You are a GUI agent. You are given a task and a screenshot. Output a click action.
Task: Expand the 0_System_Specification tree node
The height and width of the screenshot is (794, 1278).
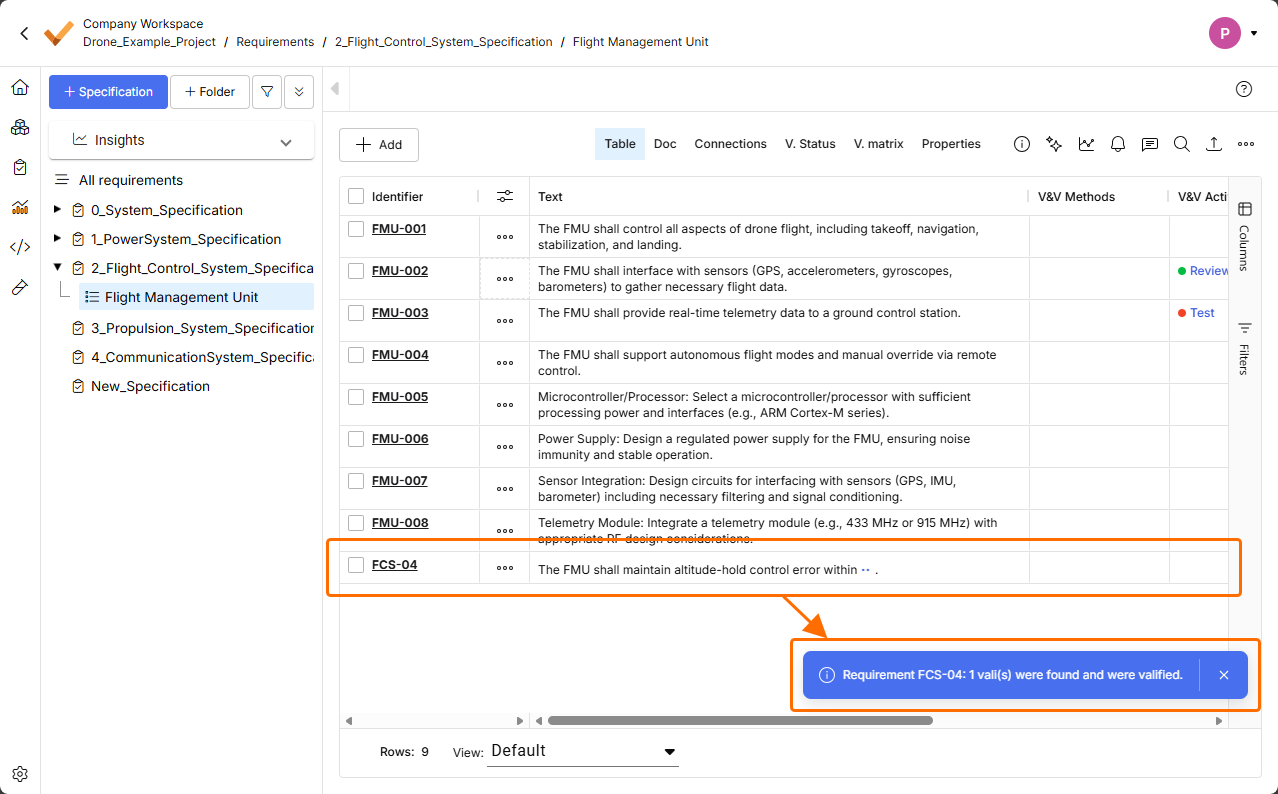57,210
